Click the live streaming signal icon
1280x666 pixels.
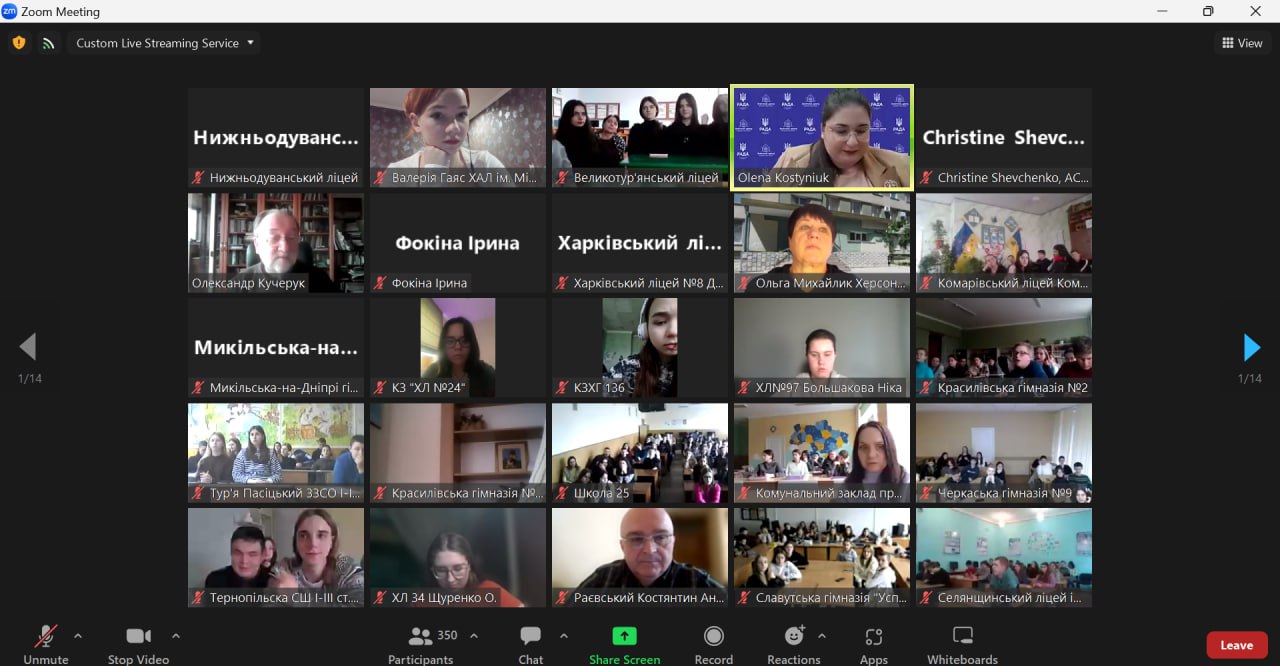48,43
